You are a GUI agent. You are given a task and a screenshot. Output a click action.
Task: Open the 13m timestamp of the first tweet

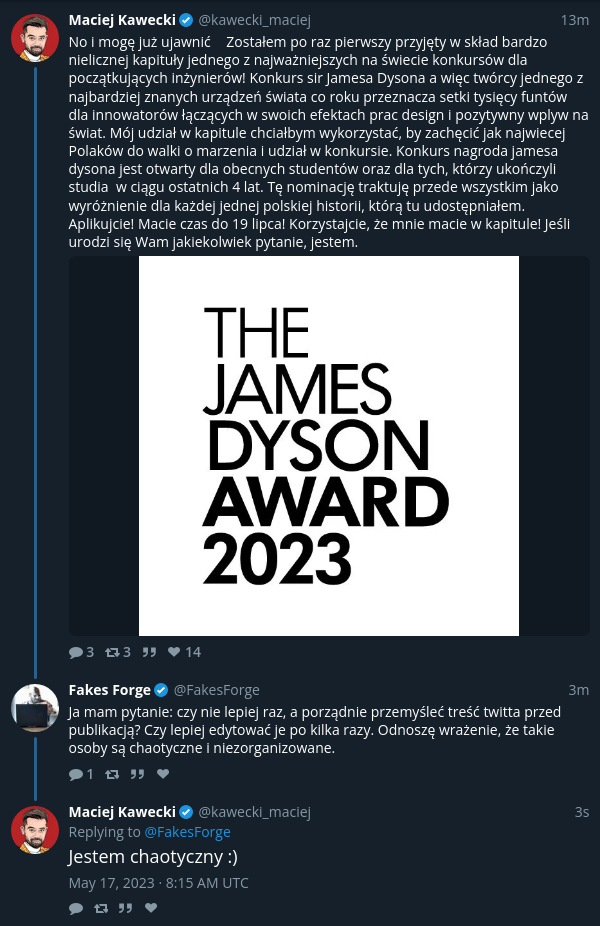point(575,20)
